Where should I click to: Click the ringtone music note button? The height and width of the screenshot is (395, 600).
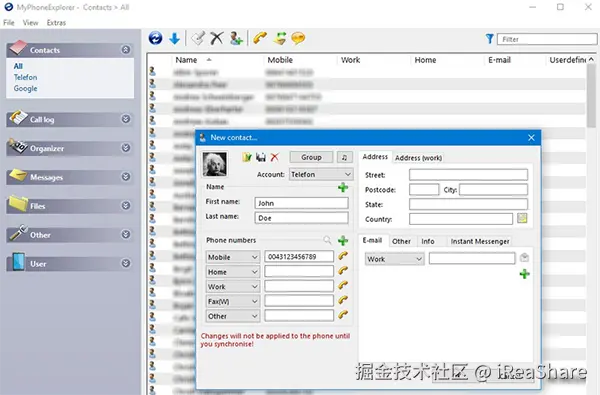pos(344,157)
